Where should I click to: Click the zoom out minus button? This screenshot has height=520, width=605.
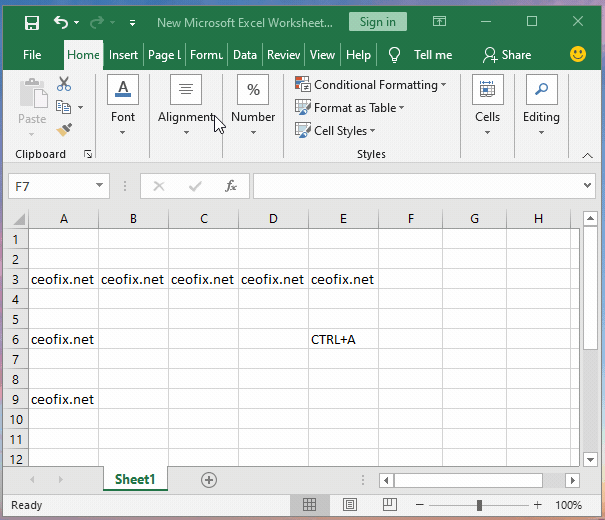[420, 505]
